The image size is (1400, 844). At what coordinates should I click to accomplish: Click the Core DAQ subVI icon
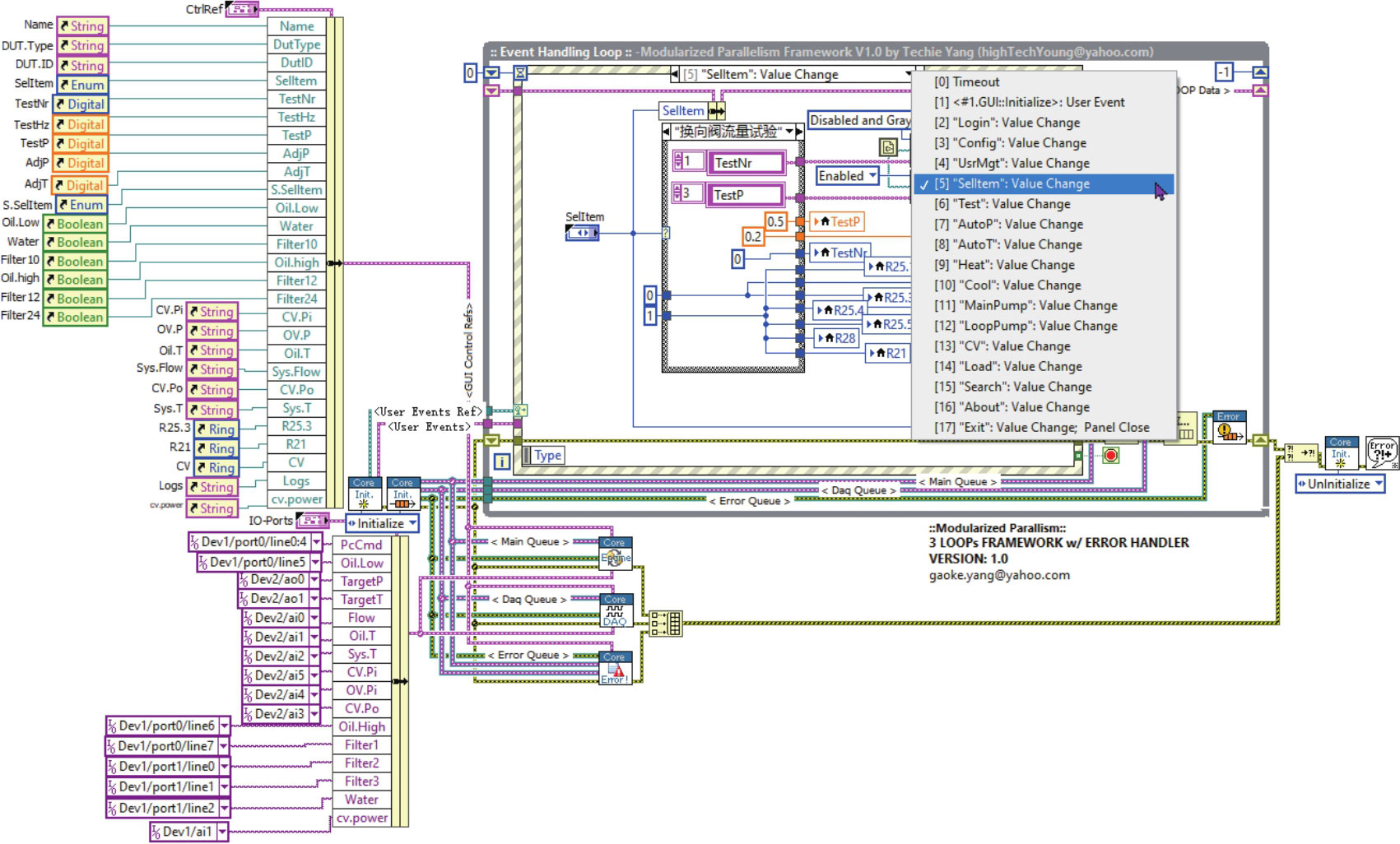(615, 610)
